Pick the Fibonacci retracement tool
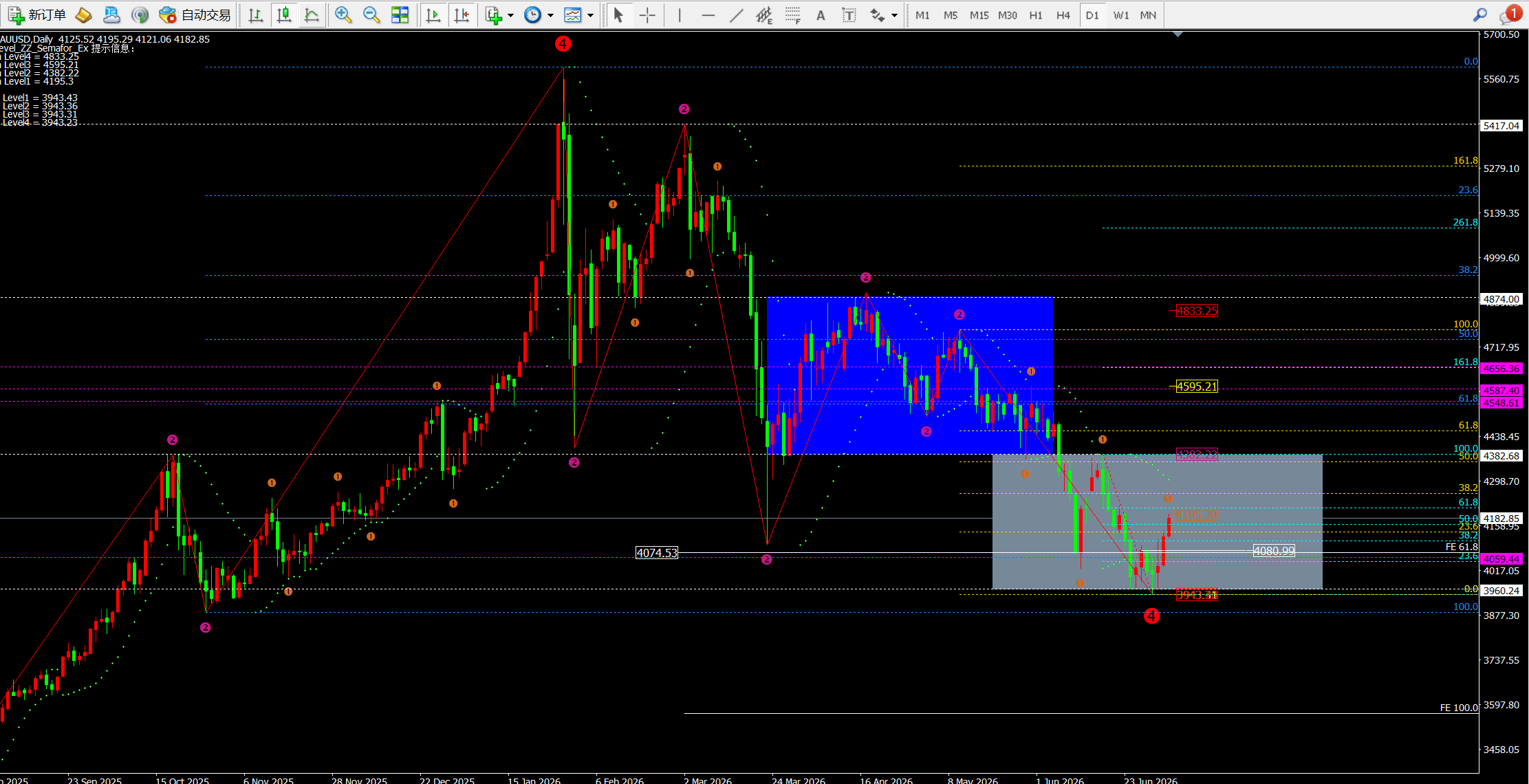Image resolution: width=1529 pixels, height=784 pixels. pyautogui.click(x=792, y=15)
